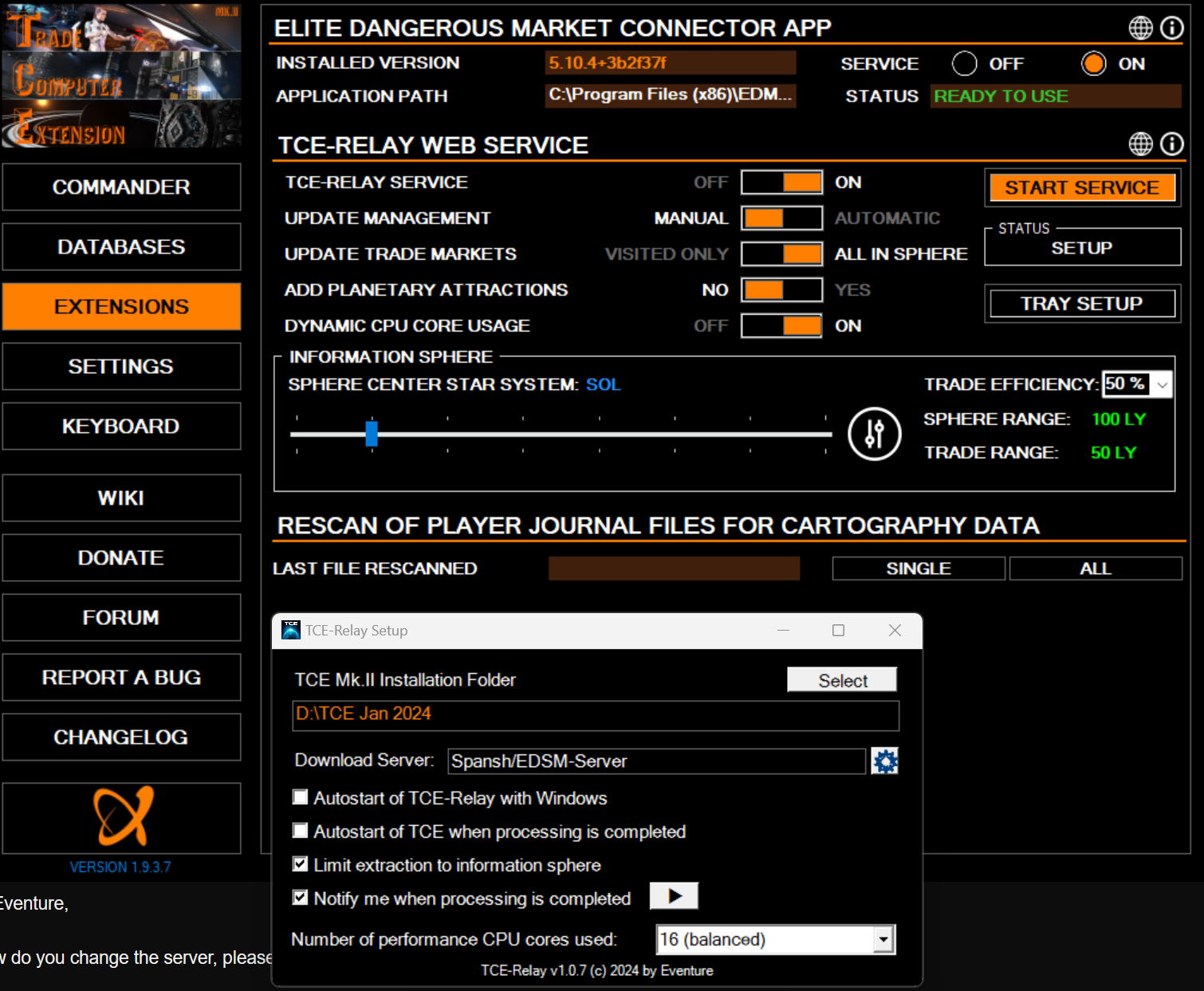Maximize the TCE-Relay Setup window
Viewport: 1204px width, 991px height.
point(838,630)
